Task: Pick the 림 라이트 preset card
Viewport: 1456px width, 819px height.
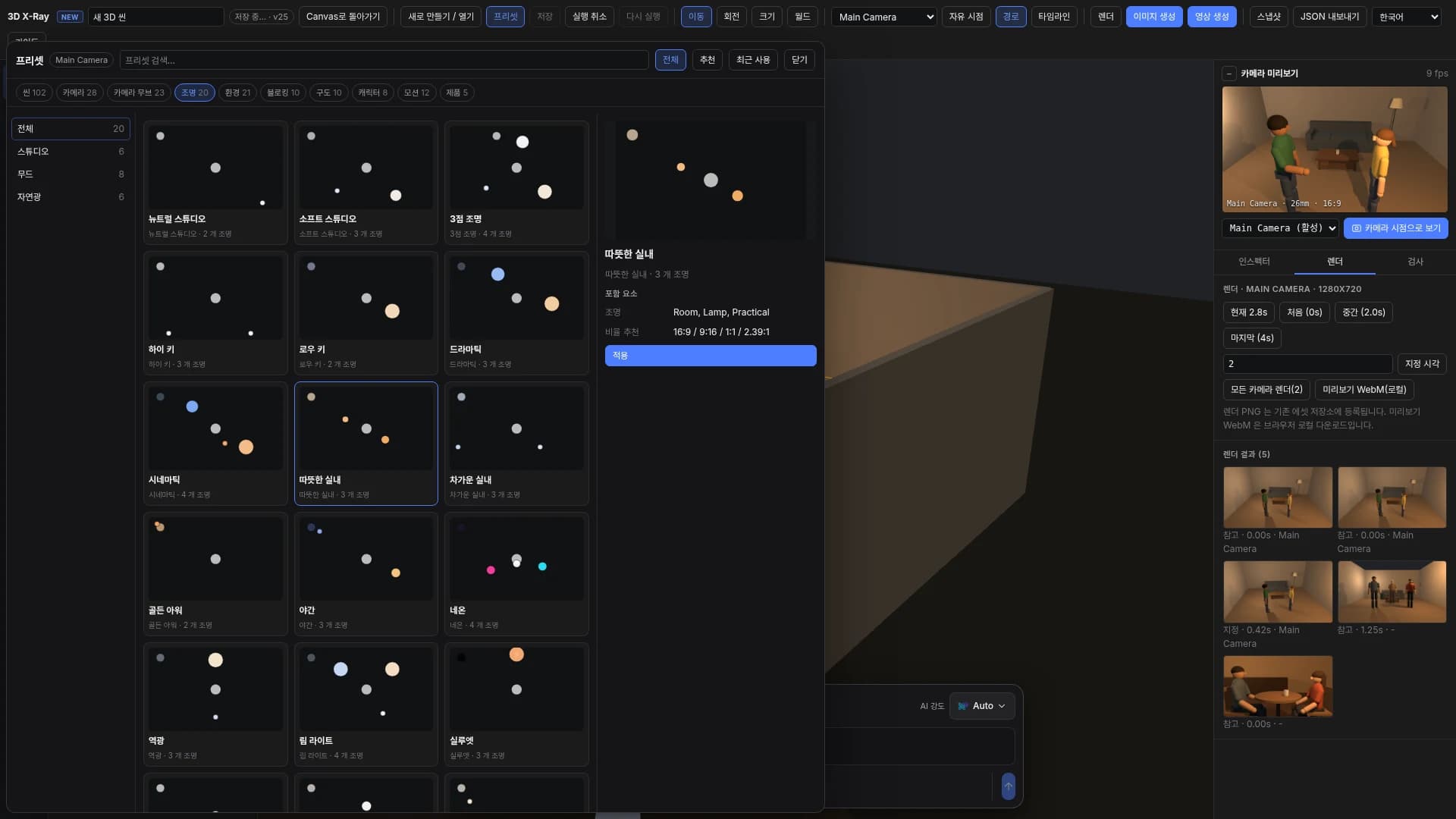Action: click(x=366, y=704)
